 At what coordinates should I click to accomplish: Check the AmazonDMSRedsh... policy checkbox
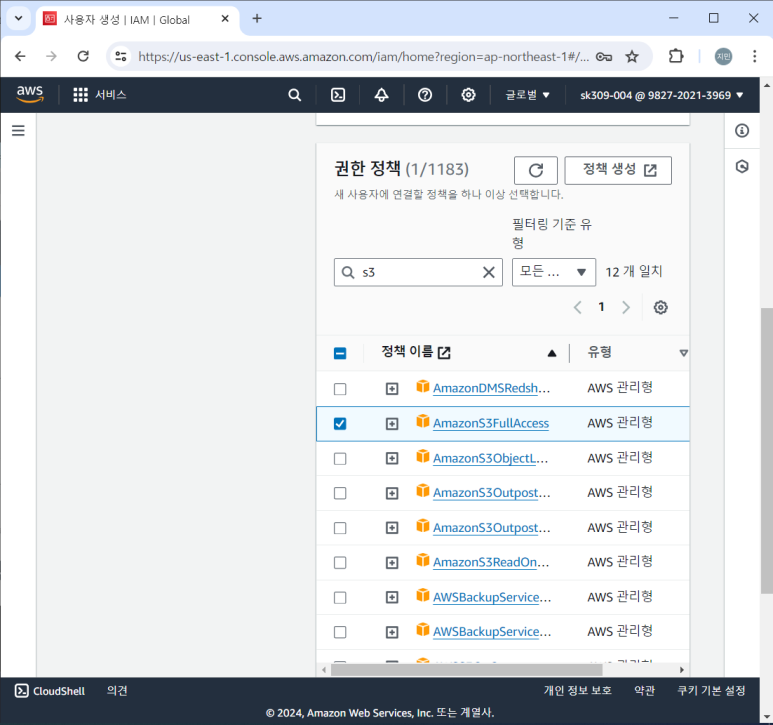click(340, 389)
